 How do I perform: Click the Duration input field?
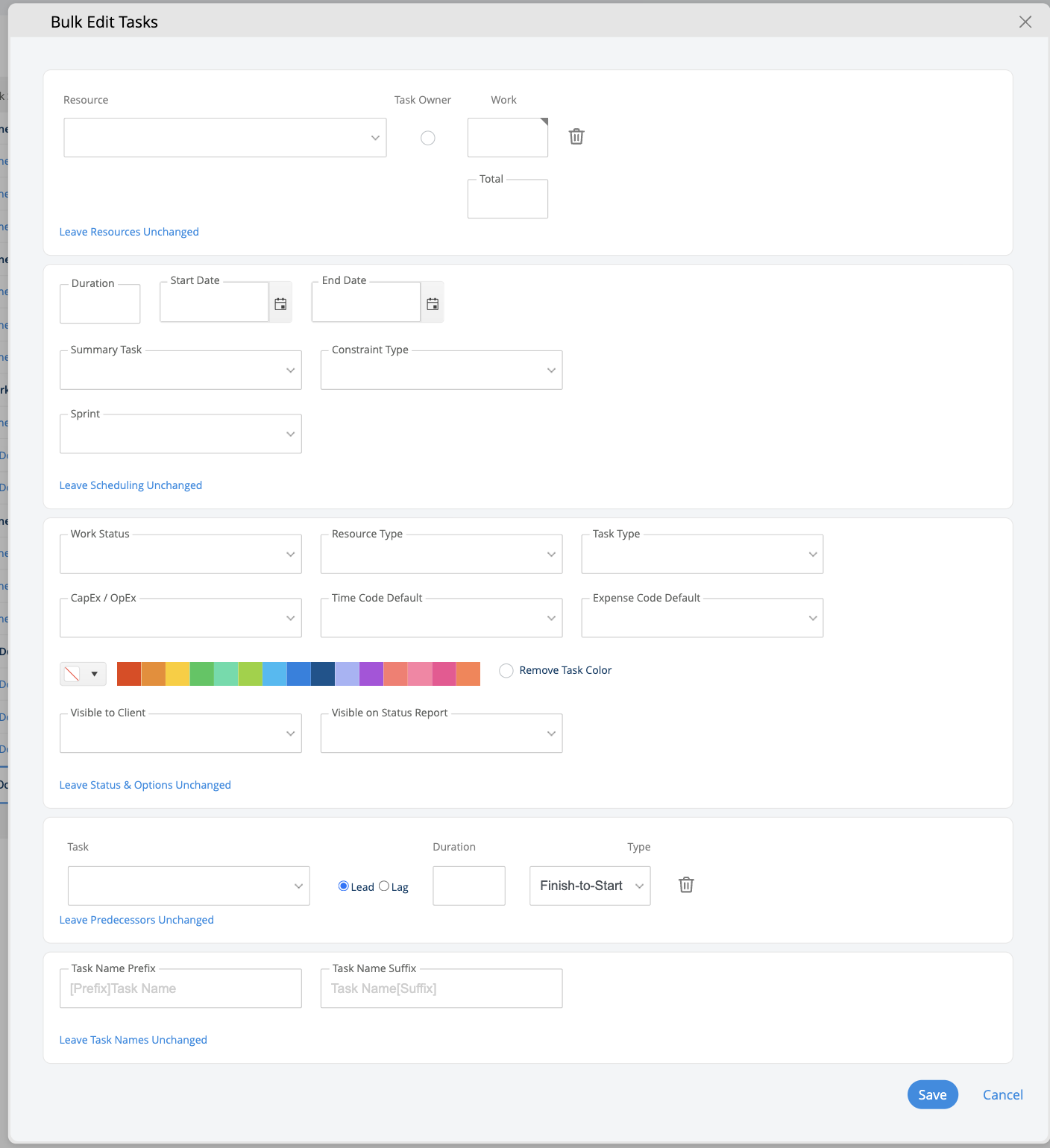100,303
